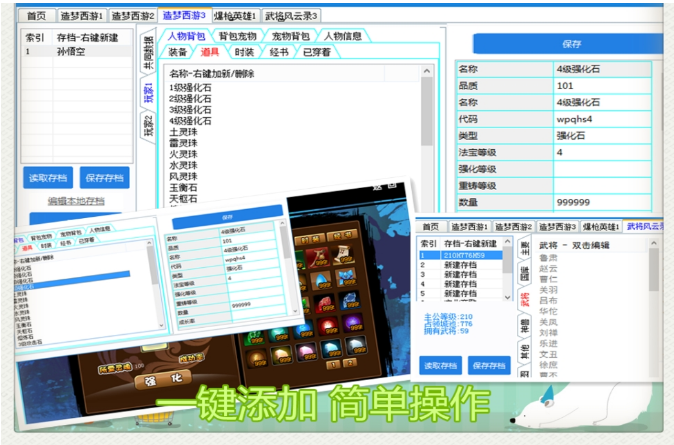Select 风灵珠 in the item list
The width and height of the screenshot is (674, 445).
[184, 177]
